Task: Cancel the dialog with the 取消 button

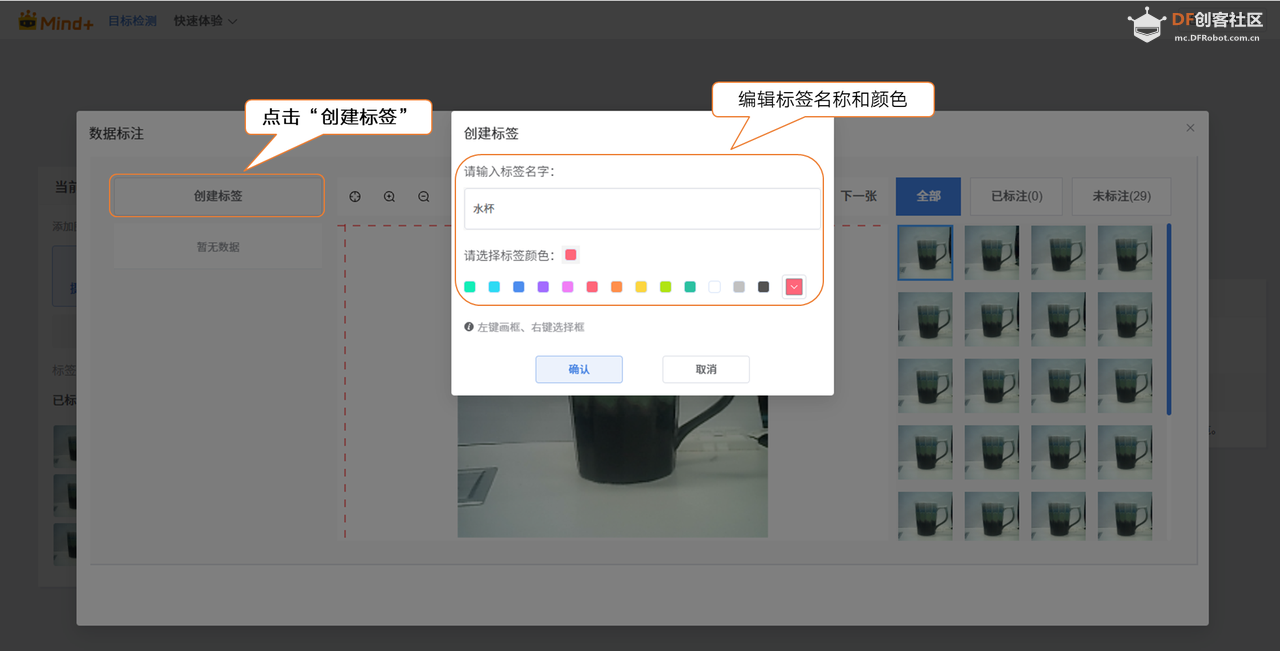Action: (x=706, y=369)
